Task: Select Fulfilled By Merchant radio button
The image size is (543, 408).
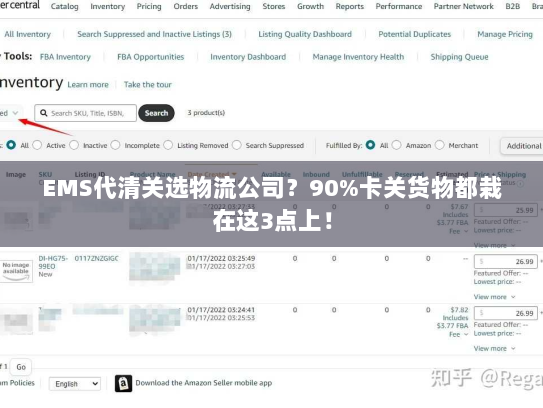Action: point(439,145)
